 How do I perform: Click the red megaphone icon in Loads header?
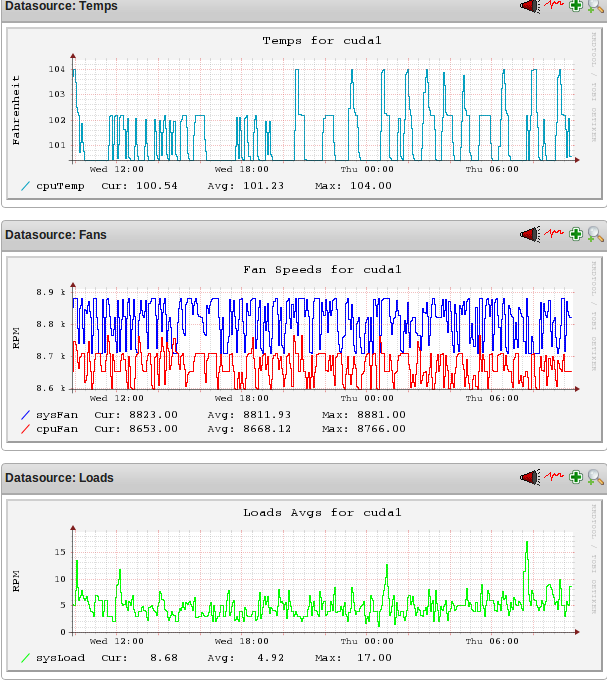pos(530,477)
